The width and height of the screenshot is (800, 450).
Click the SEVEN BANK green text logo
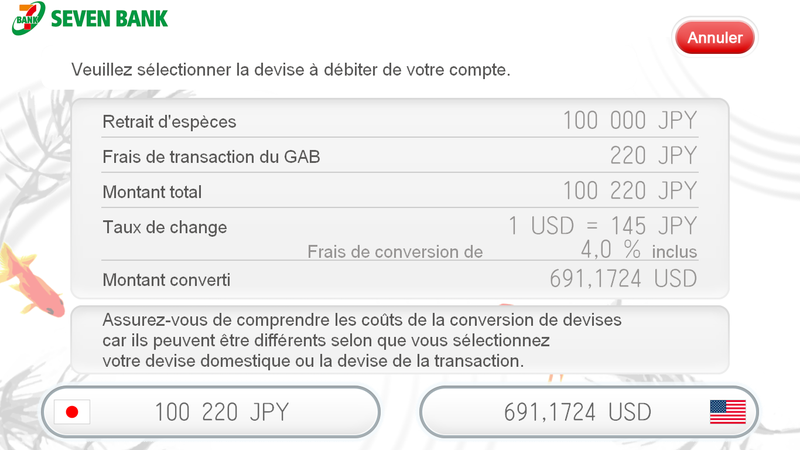[109, 19]
